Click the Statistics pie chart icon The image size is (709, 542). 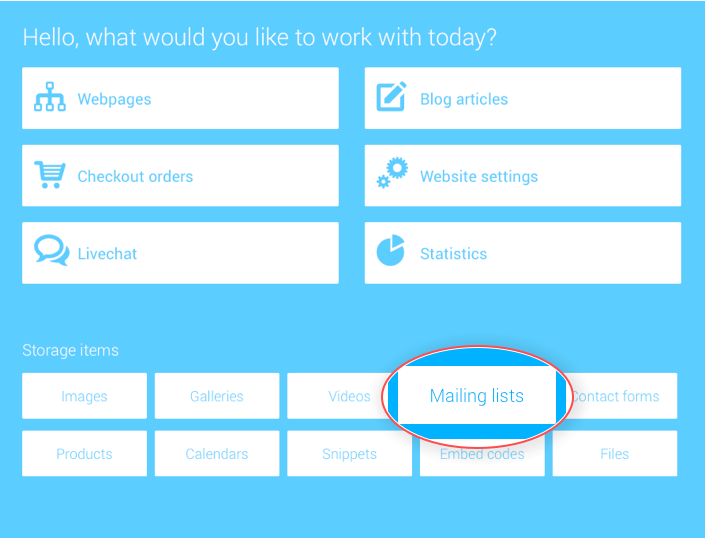(x=391, y=250)
